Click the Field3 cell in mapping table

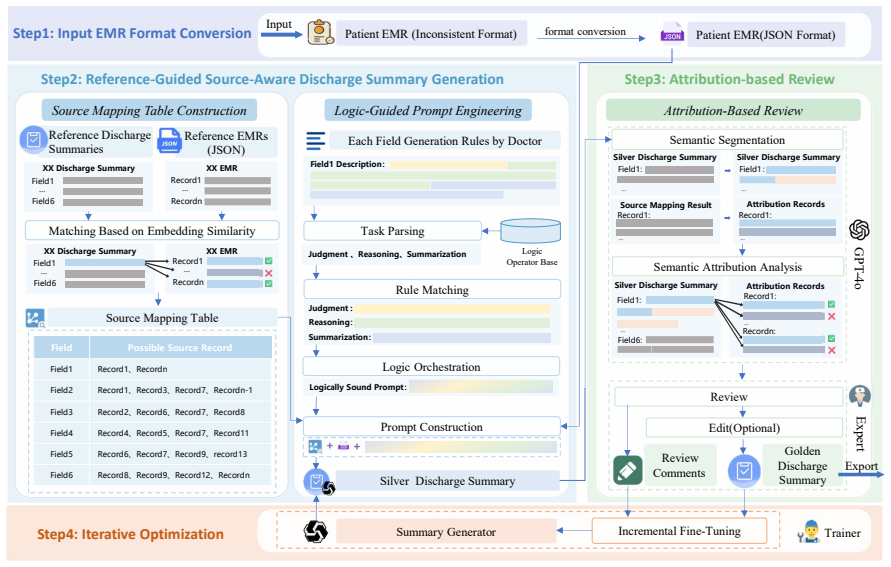[61, 412]
